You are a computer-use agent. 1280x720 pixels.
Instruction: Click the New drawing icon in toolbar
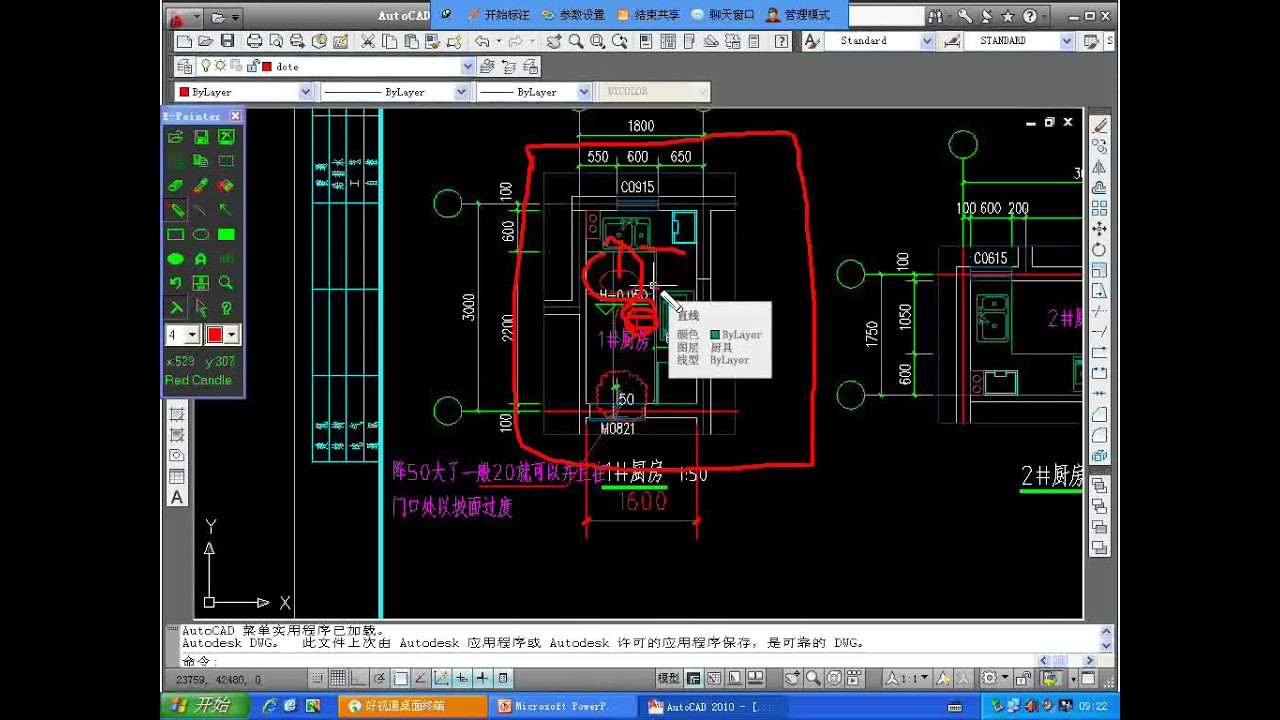click(x=184, y=41)
